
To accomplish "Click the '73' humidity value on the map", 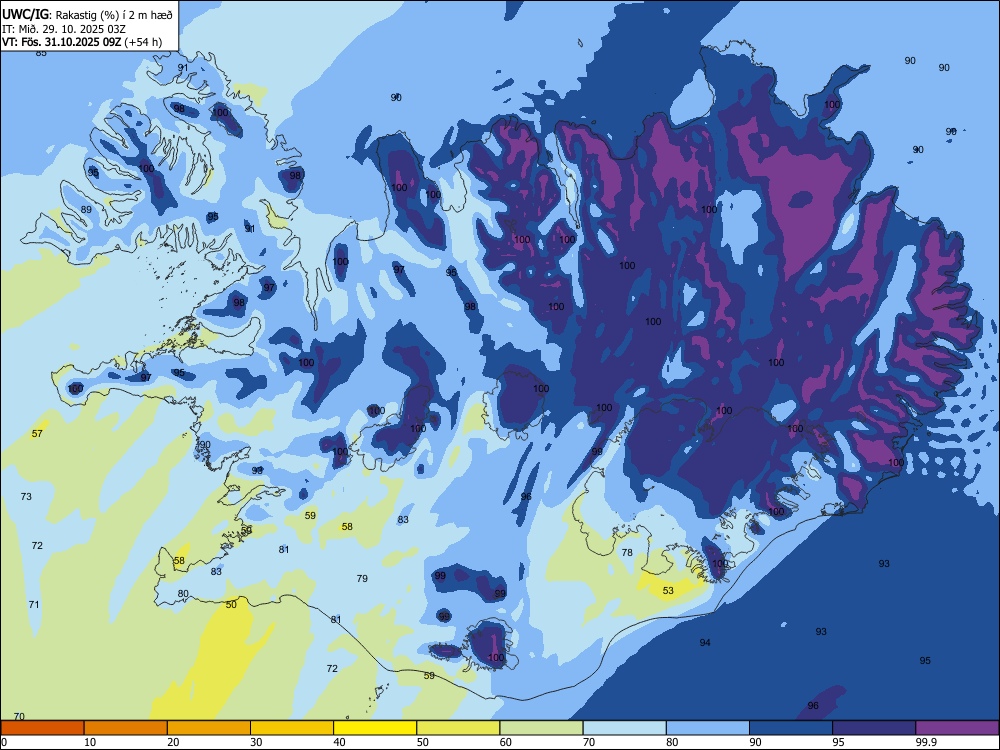I will tap(26, 496).
